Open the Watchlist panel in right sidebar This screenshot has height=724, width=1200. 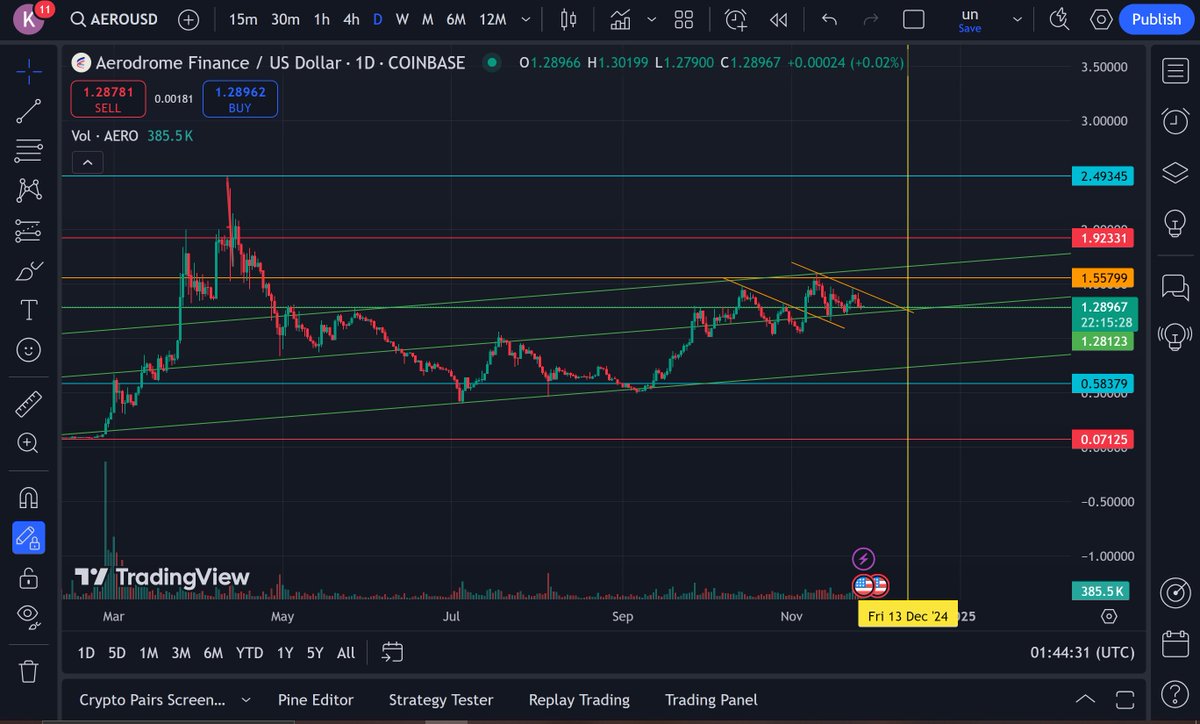(1174, 71)
